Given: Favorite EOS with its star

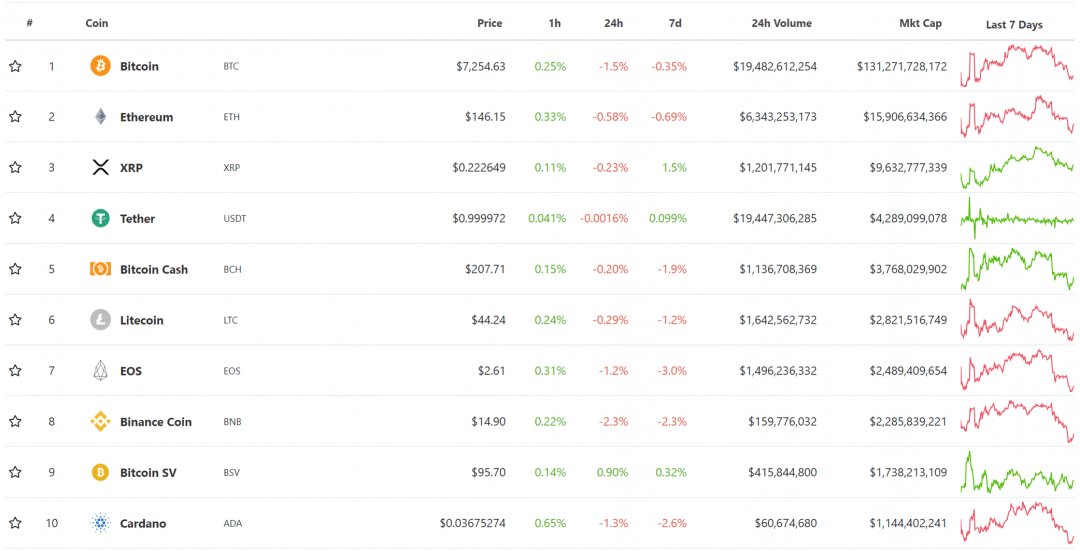Looking at the screenshot, I should click(x=15, y=371).
